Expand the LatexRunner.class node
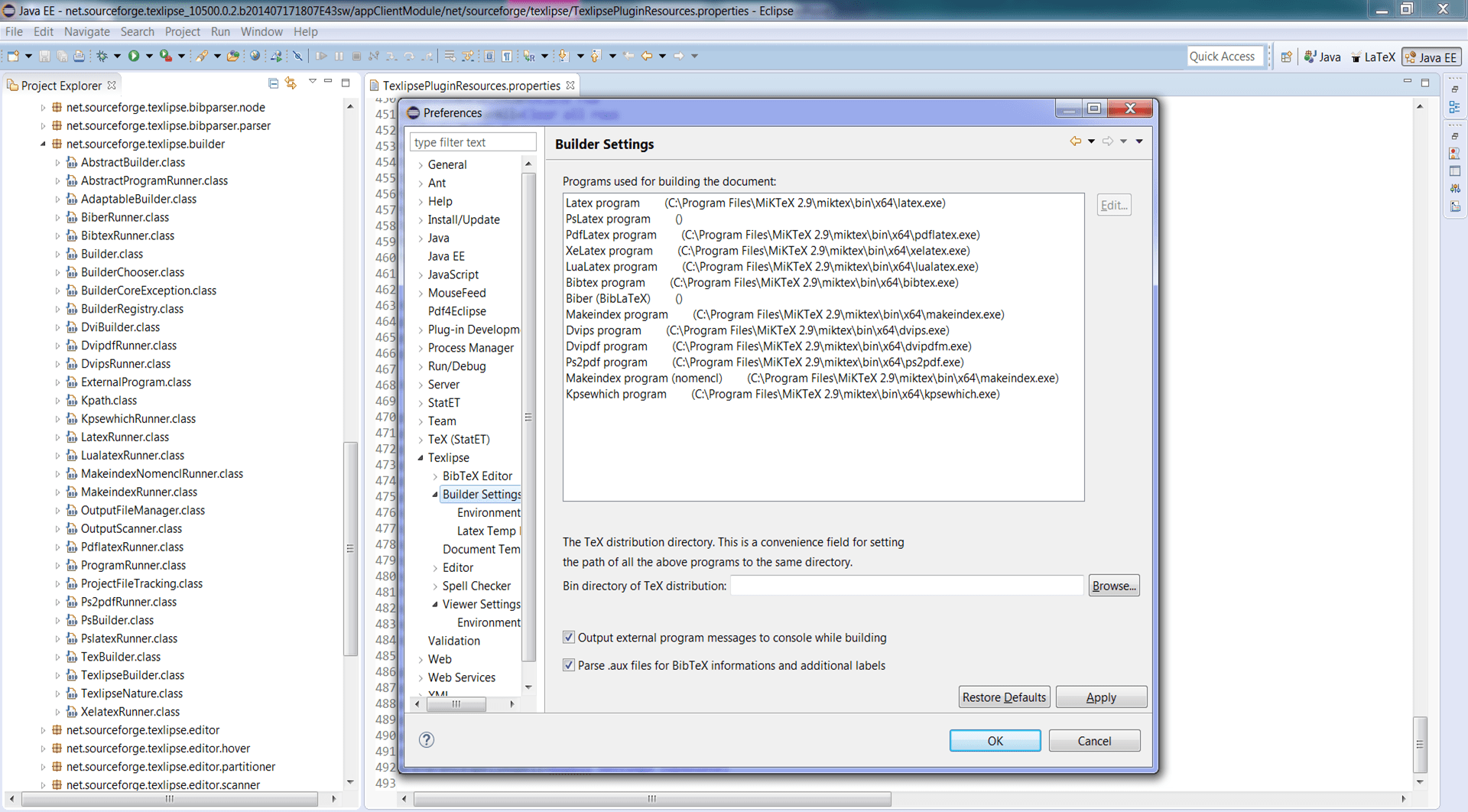 click(x=57, y=437)
